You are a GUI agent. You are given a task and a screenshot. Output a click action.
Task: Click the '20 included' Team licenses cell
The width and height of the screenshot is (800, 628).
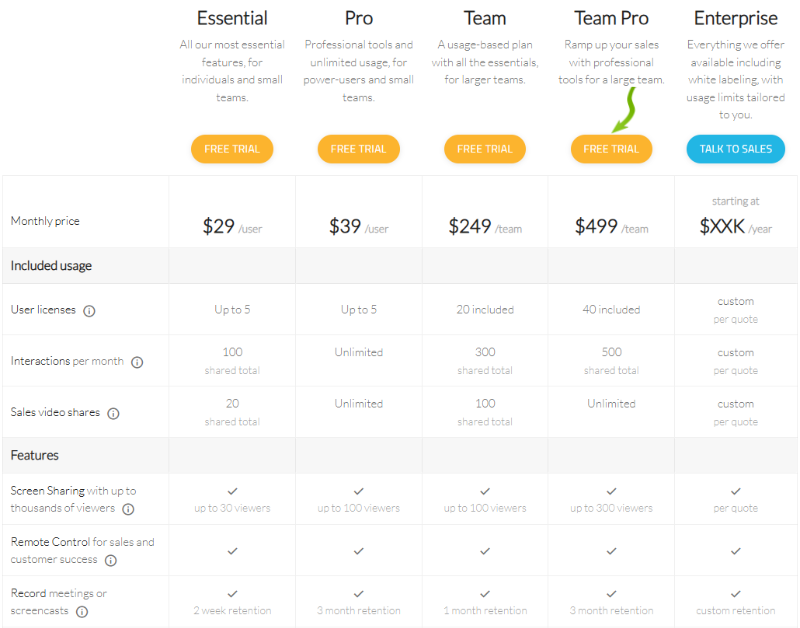click(x=485, y=310)
